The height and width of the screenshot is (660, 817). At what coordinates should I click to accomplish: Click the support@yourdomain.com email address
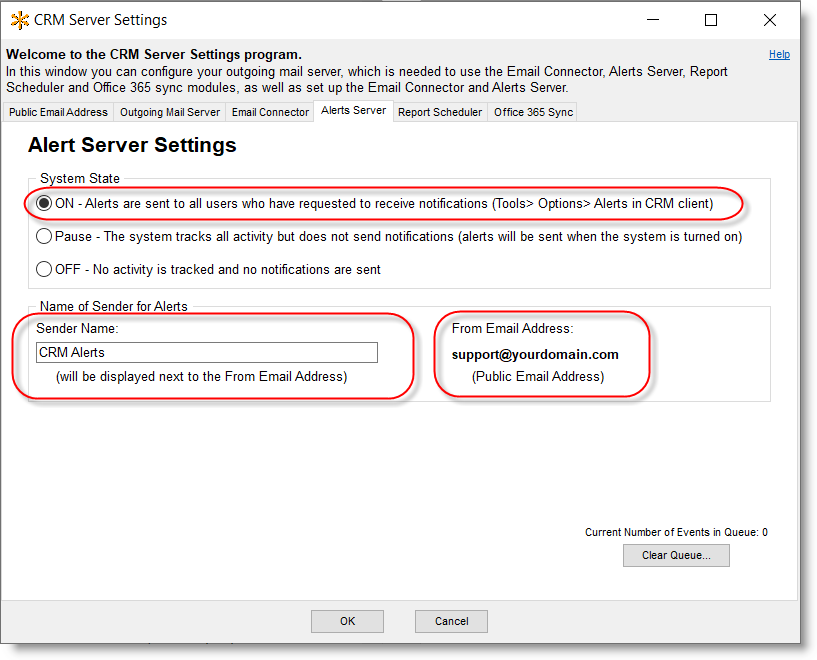tap(535, 354)
